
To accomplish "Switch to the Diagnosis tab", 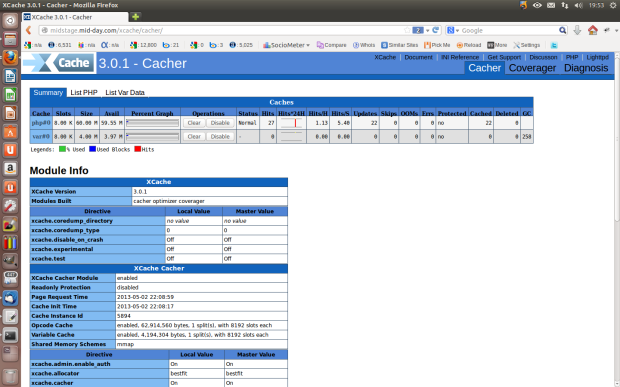I will pos(586,68).
